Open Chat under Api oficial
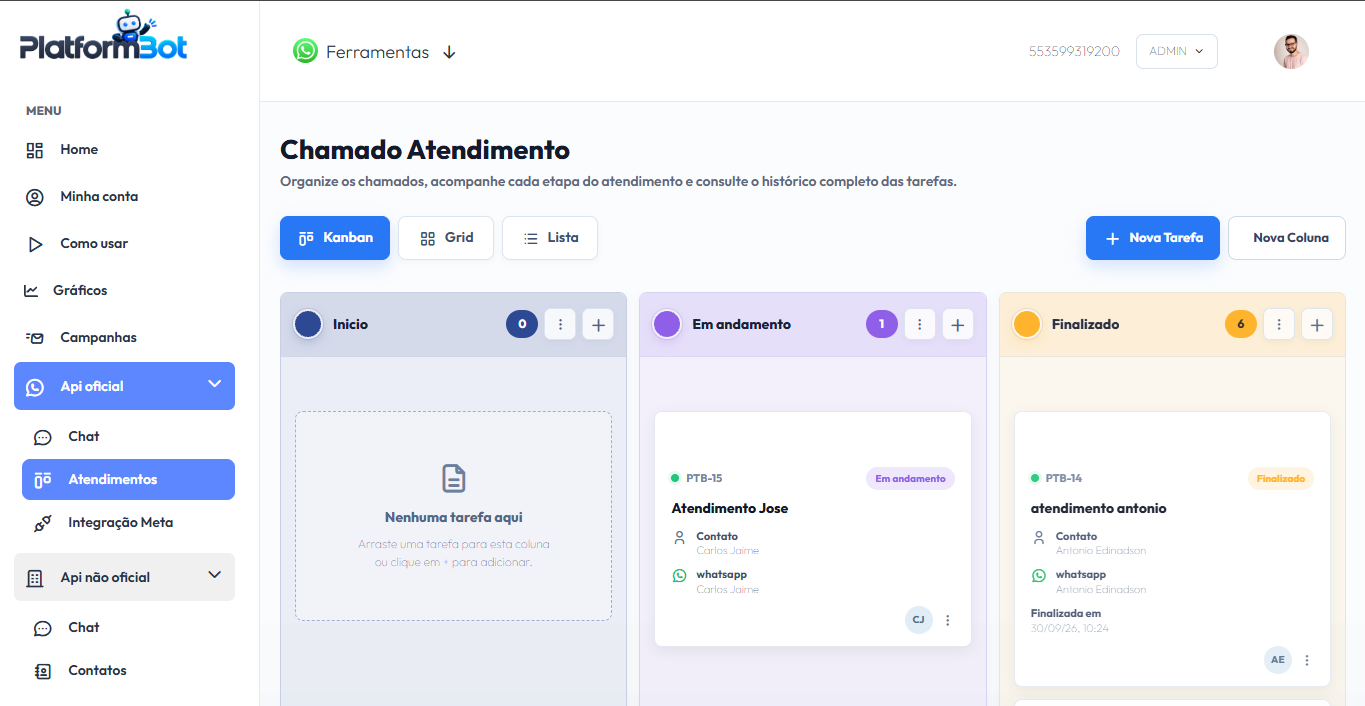The height and width of the screenshot is (706, 1365). tap(84, 437)
